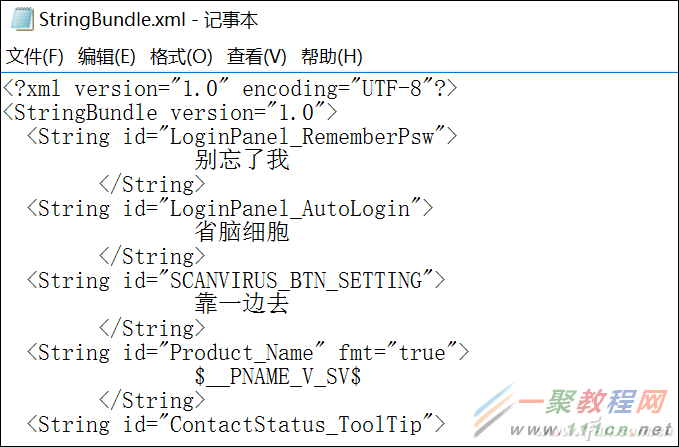The height and width of the screenshot is (447, 679).
Task: Open the 文件(F) menu
Action: point(35,56)
